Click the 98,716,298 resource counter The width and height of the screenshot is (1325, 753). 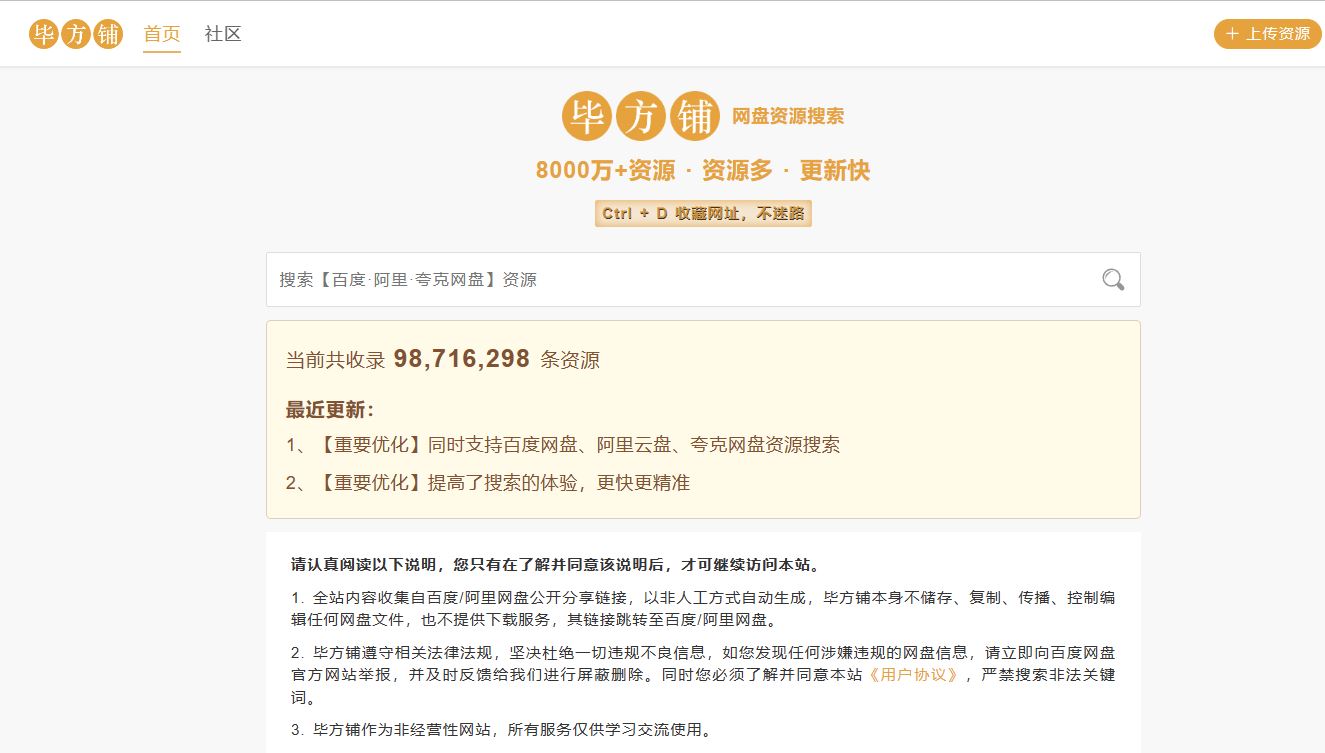click(x=461, y=358)
